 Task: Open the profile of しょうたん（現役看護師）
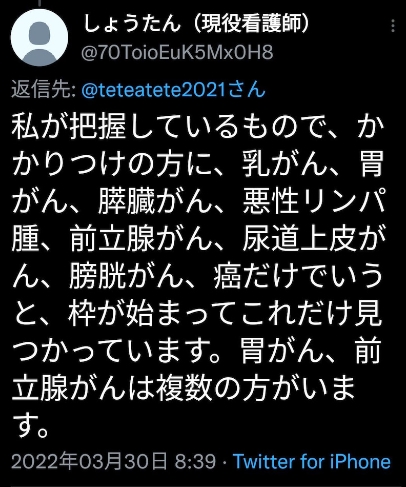(x=196, y=24)
